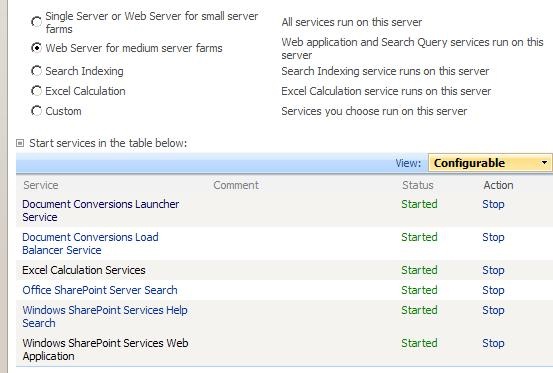Stop Windows SharePoint Services Help Search
The height and width of the screenshot is (373, 553).
coord(493,310)
